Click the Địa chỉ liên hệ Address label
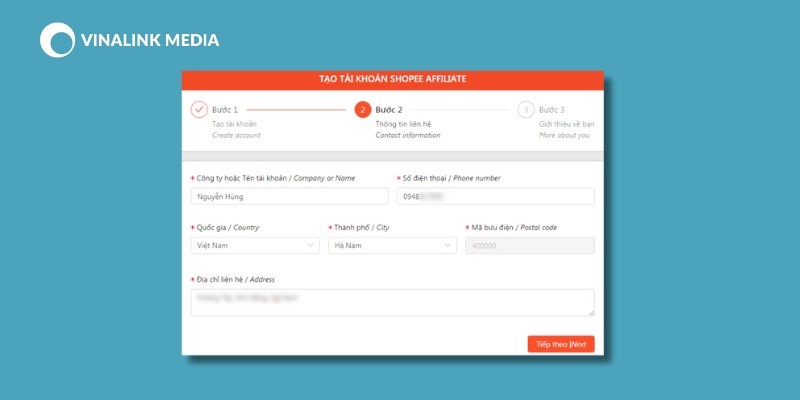The height and width of the screenshot is (400, 800). [x=233, y=280]
